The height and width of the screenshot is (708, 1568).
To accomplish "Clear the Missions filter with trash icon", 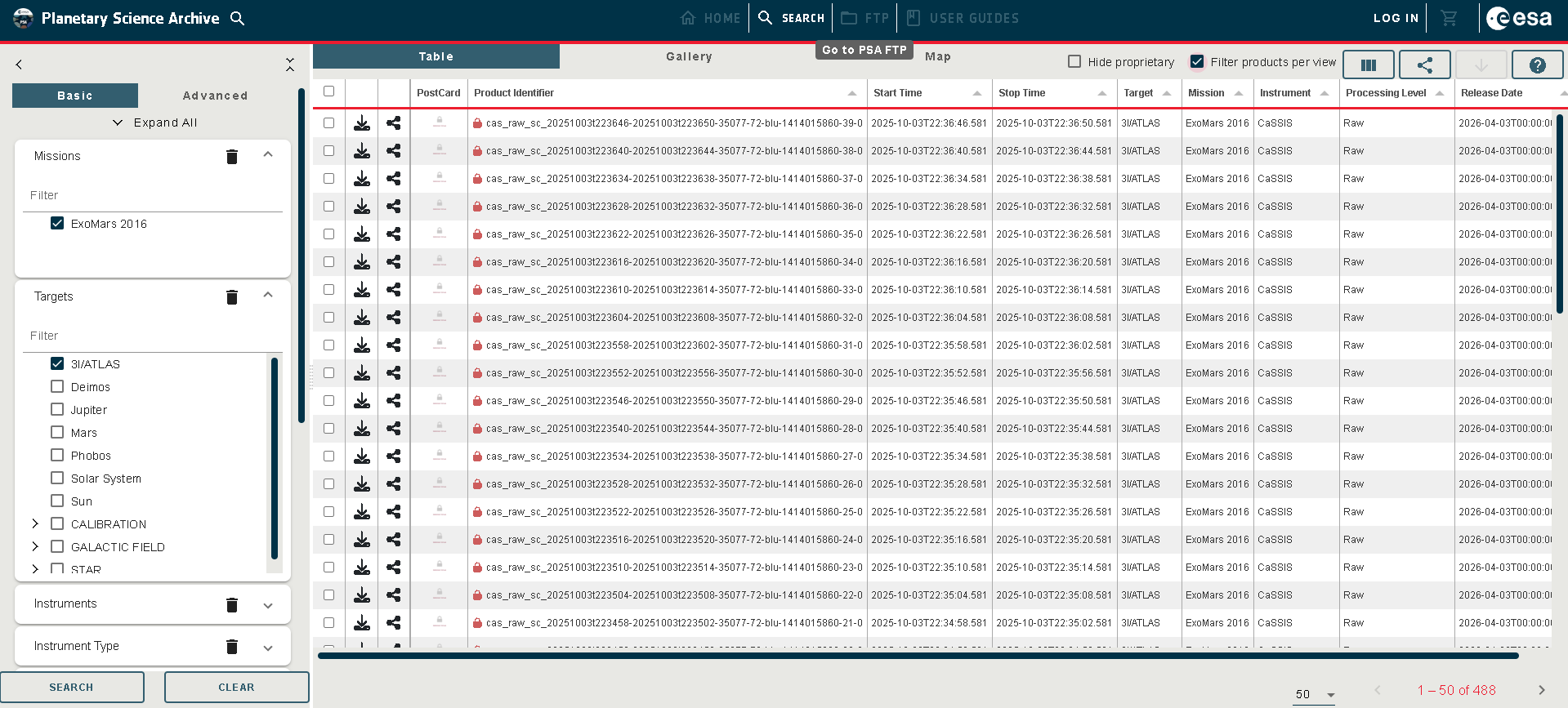I will (232, 156).
